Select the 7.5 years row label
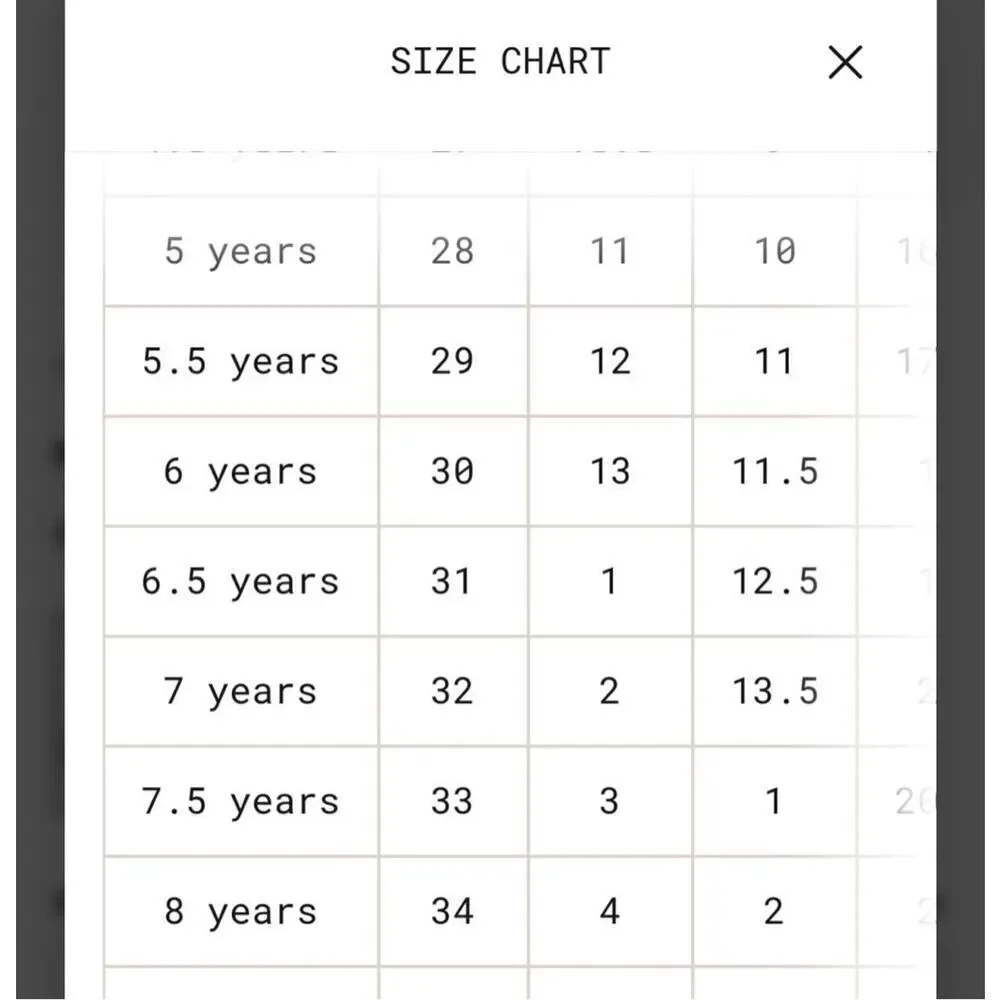 click(x=241, y=802)
